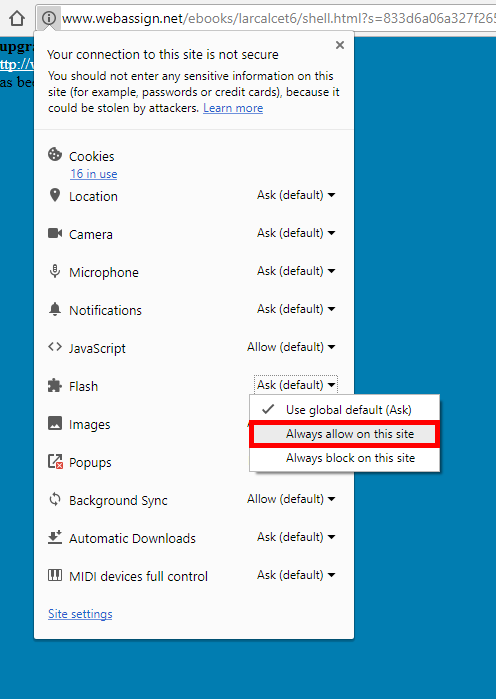Choose Always allow on this site

tap(344, 434)
